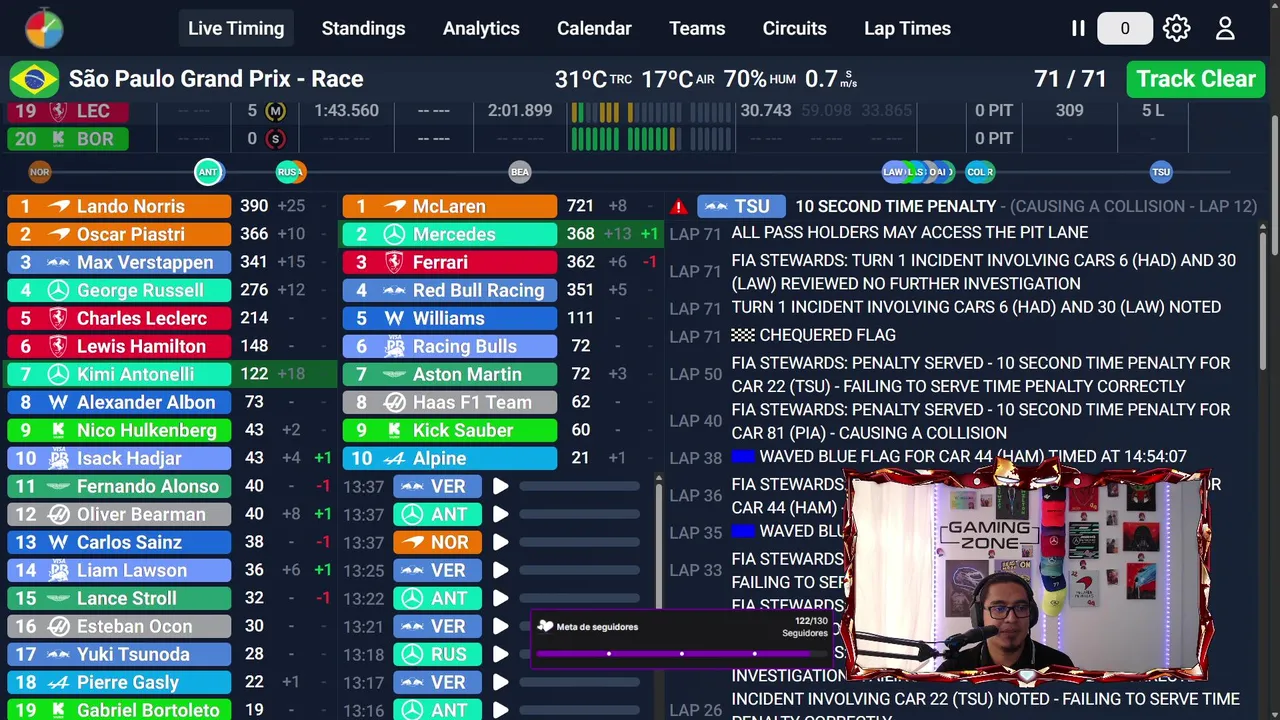The height and width of the screenshot is (720, 1280).
Task: Click the soft tyre icon for BOR
Action: click(x=275, y=139)
